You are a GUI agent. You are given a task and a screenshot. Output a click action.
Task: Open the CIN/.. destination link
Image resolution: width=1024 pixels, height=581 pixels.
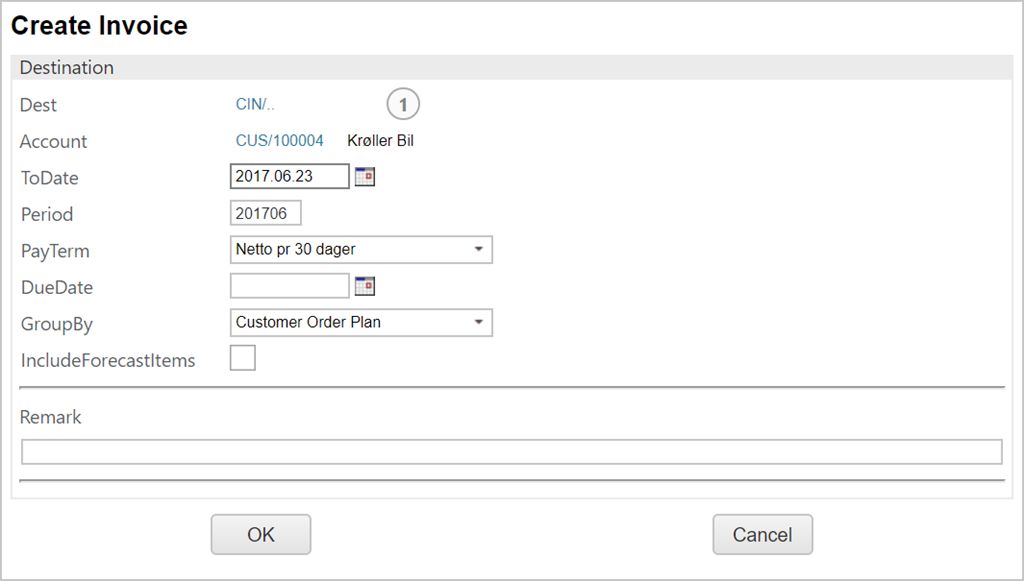click(x=255, y=104)
